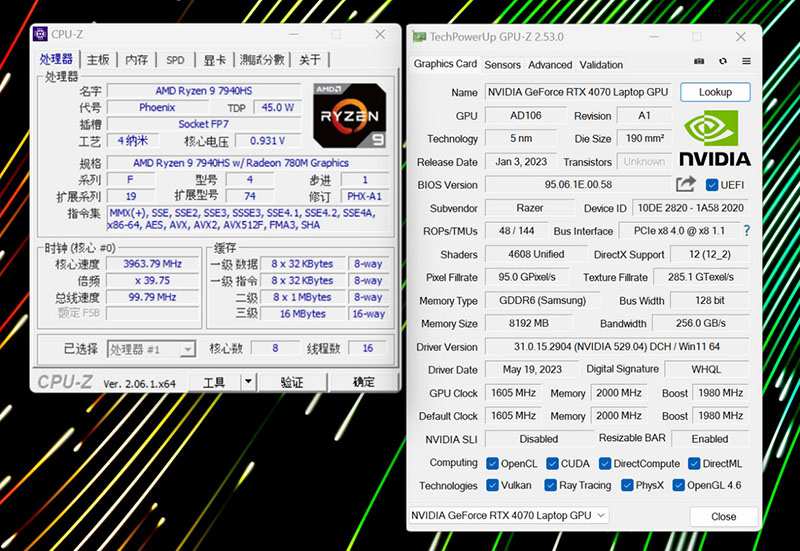Image resolution: width=800 pixels, height=551 pixels.
Task: Click the Resizable BAR Enabled value
Action: point(710,439)
